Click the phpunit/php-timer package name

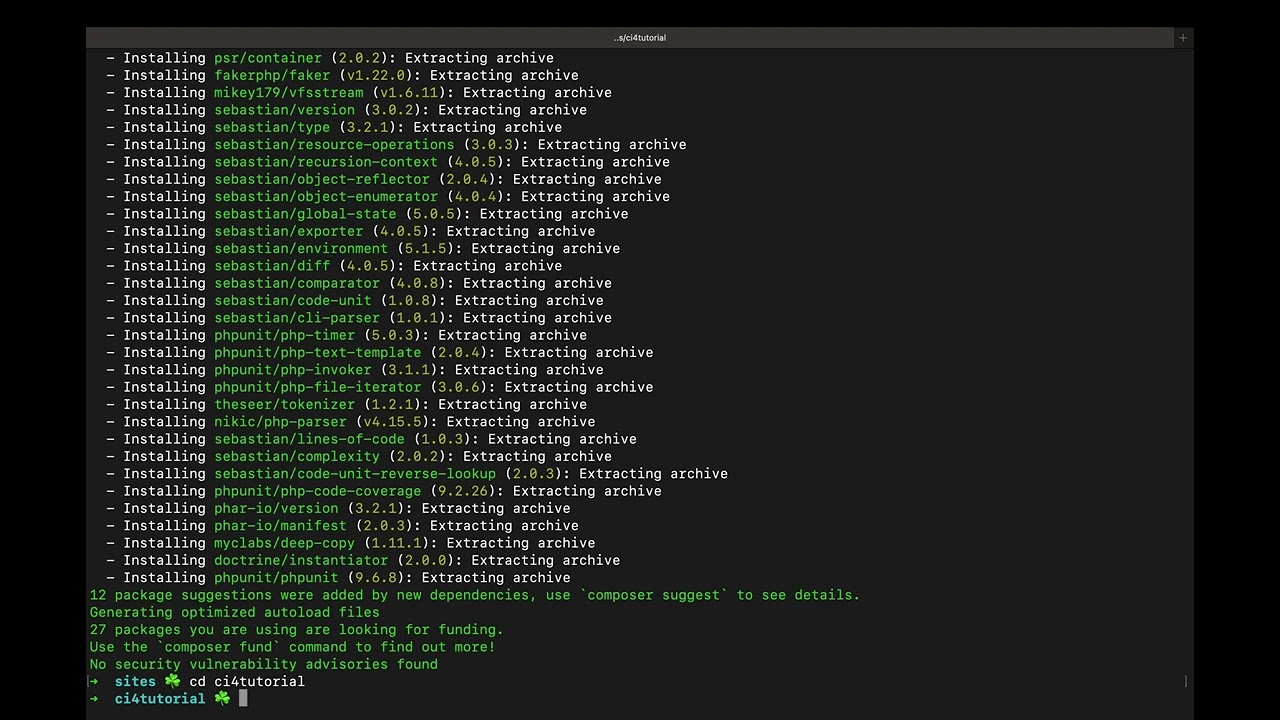pyautogui.click(x=285, y=335)
